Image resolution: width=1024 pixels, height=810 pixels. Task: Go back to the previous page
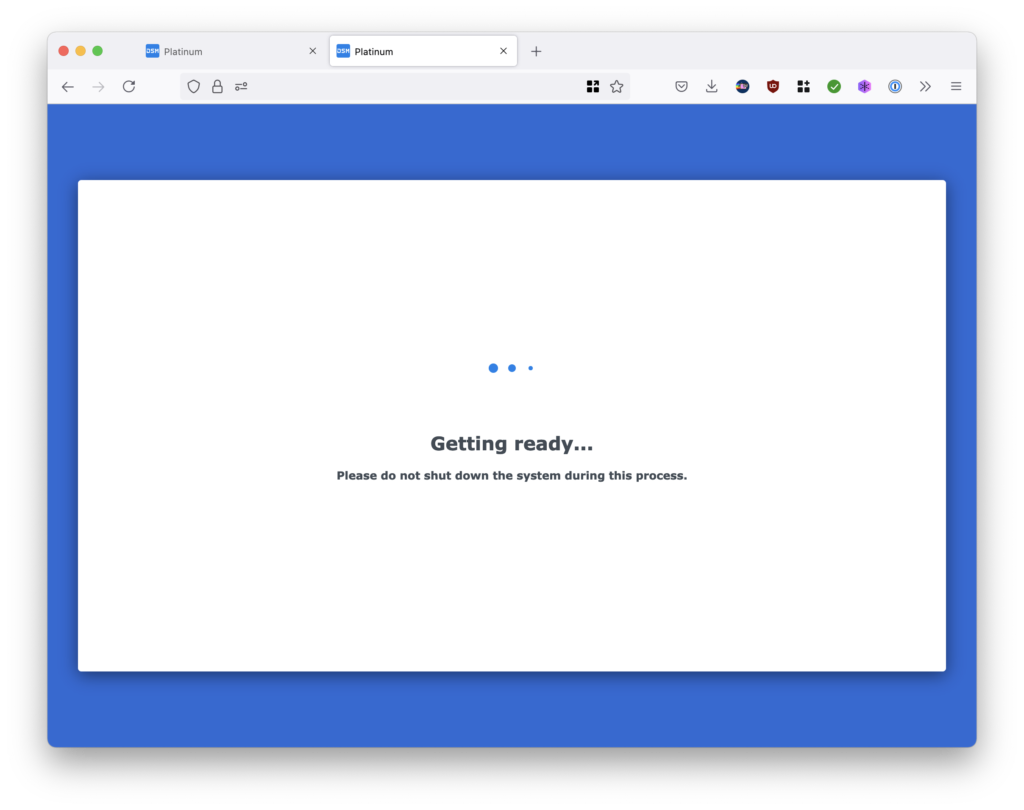(68, 86)
